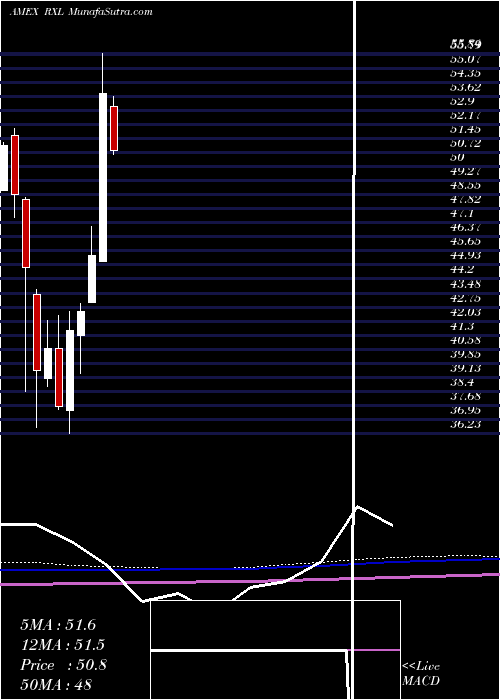
Task: Select the 37.68 price label
Action: point(465,396)
